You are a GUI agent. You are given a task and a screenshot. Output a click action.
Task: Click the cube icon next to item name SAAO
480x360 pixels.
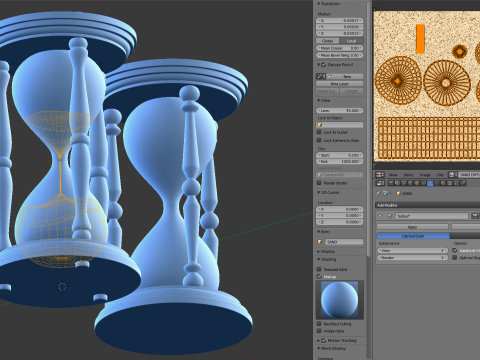click(320, 242)
